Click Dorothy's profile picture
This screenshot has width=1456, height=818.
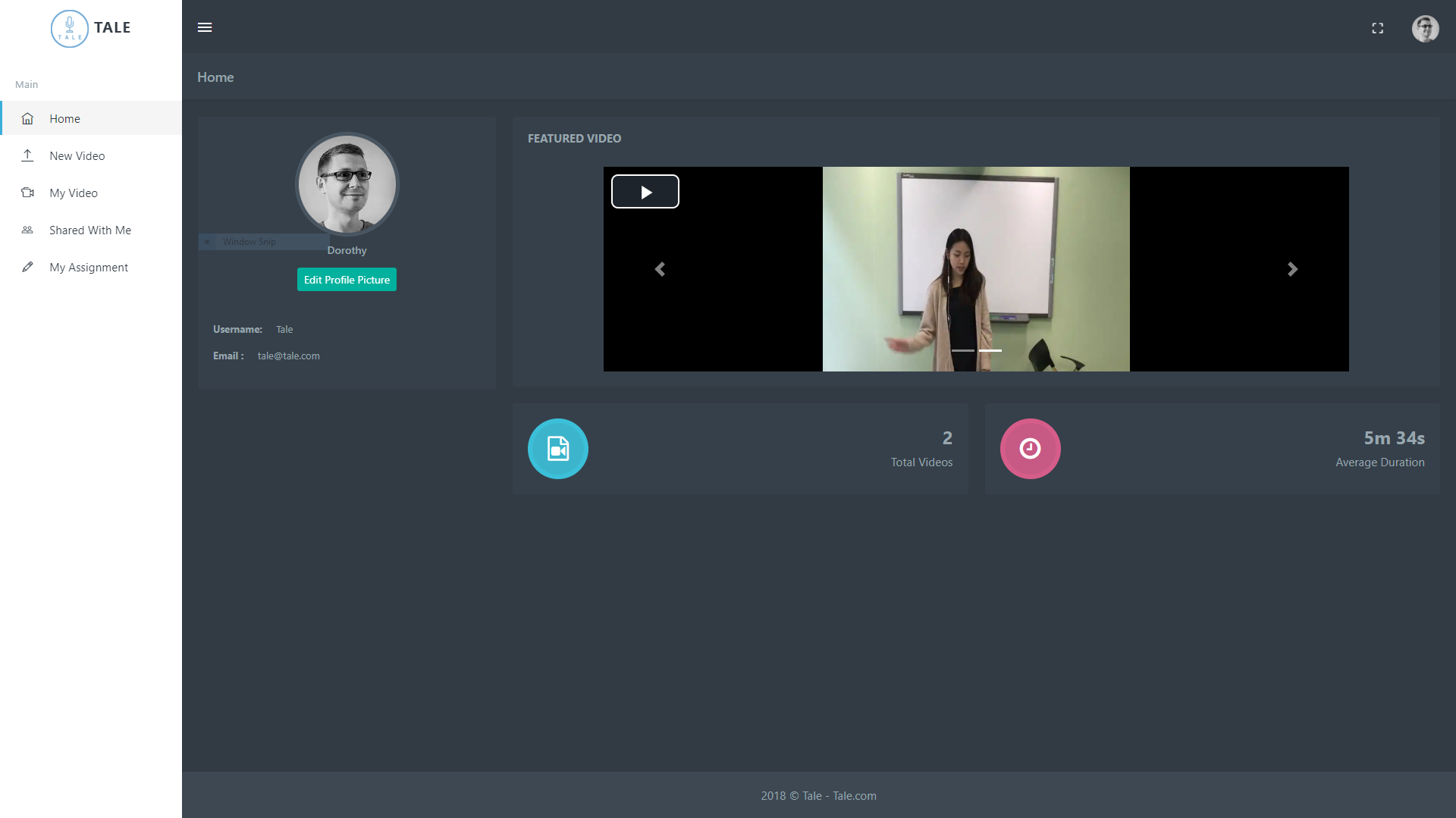[x=347, y=184]
